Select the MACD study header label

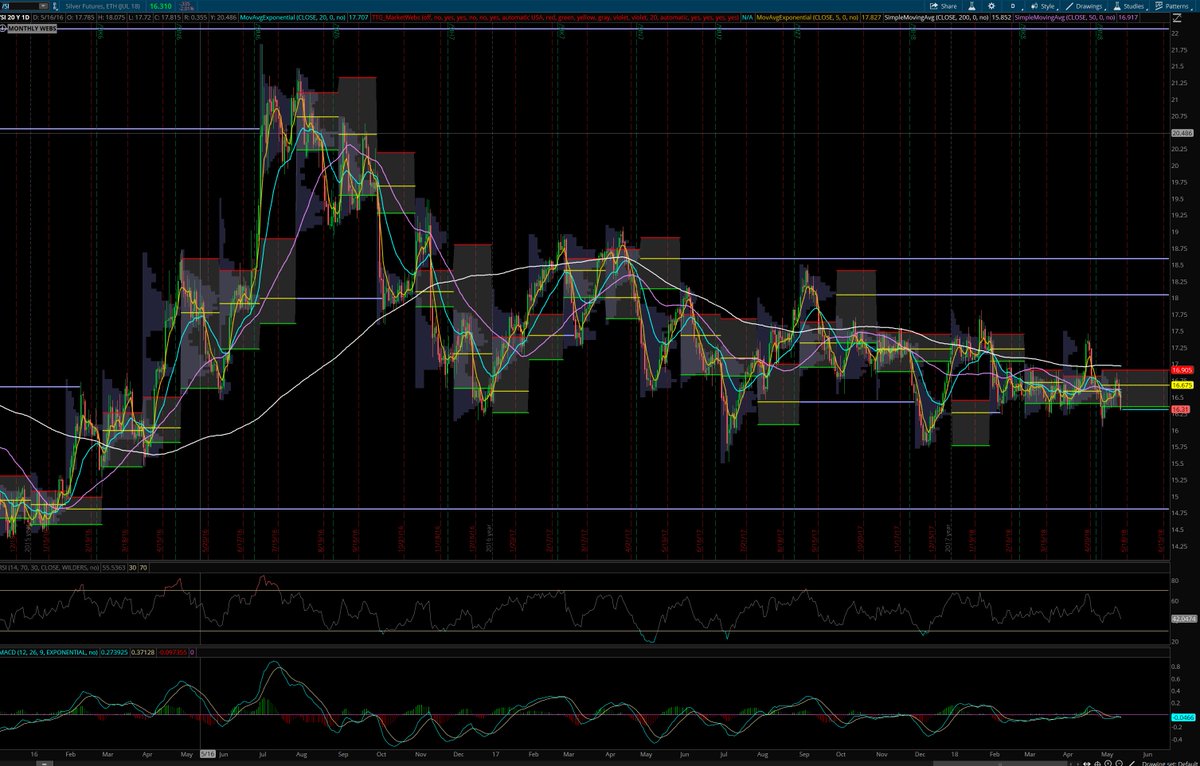click(49, 652)
